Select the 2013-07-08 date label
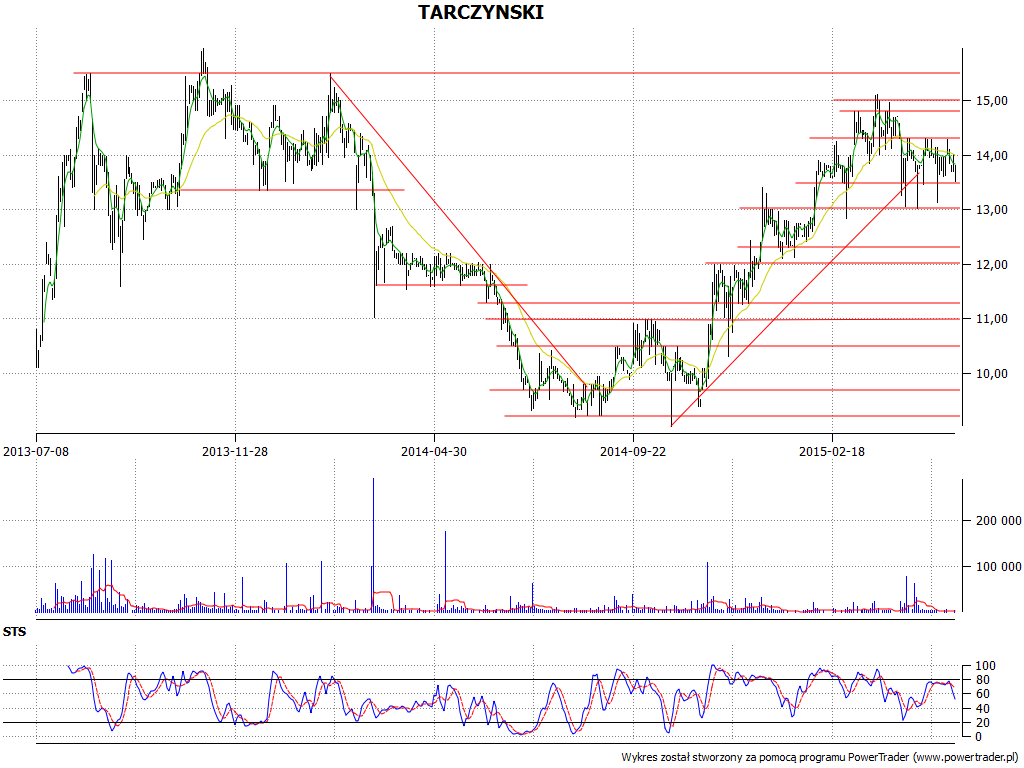 [36, 451]
